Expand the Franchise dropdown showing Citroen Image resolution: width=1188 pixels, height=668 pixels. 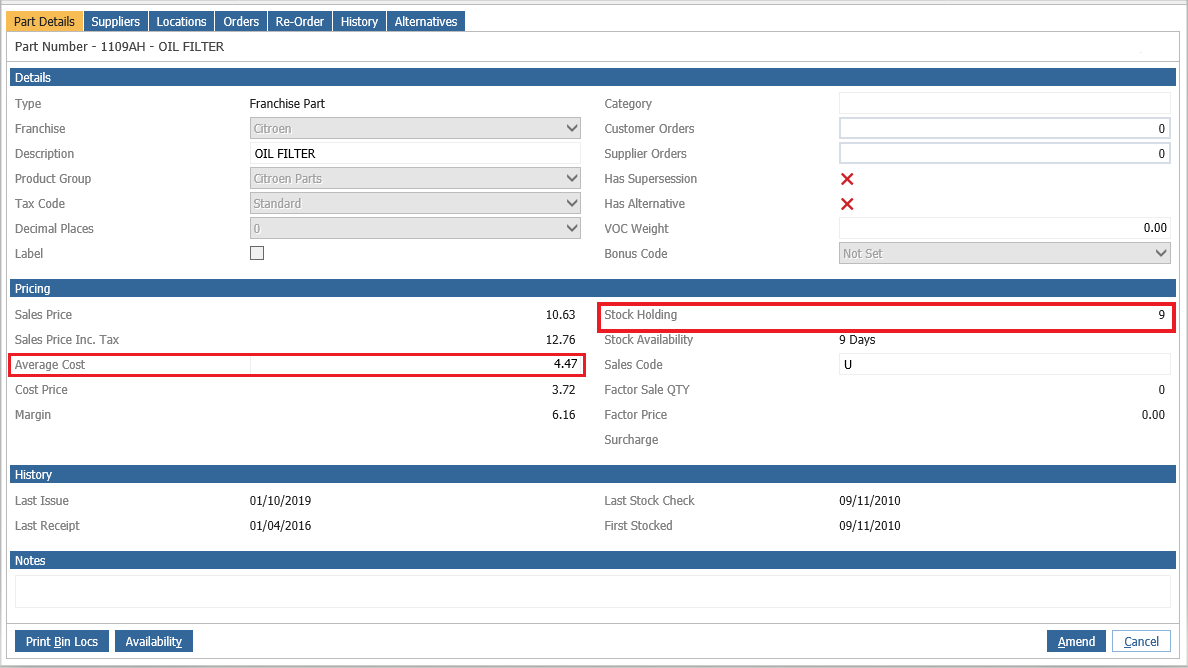click(415, 128)
